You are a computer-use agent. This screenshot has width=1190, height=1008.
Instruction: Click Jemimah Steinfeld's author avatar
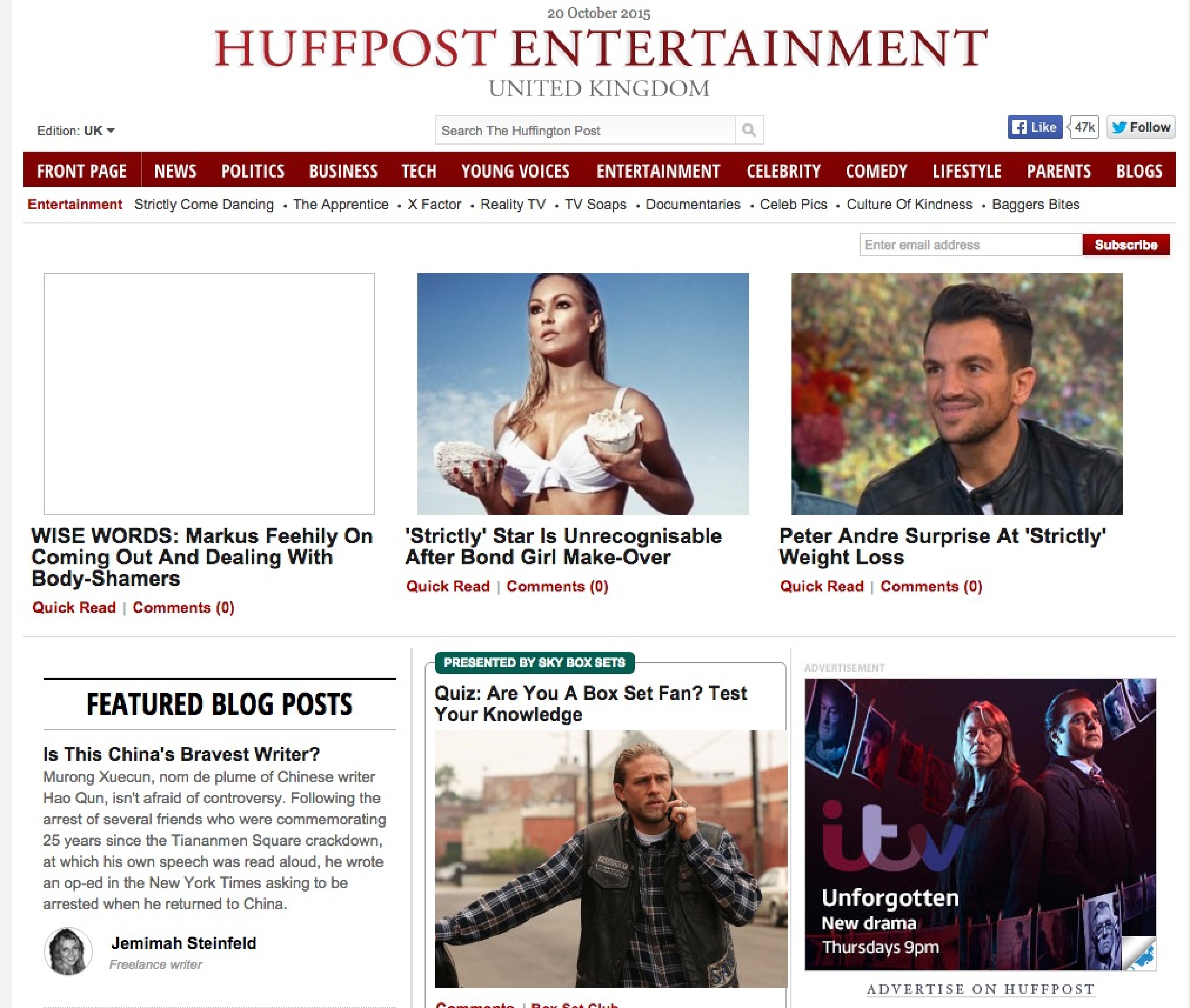[x=68, y=951]
